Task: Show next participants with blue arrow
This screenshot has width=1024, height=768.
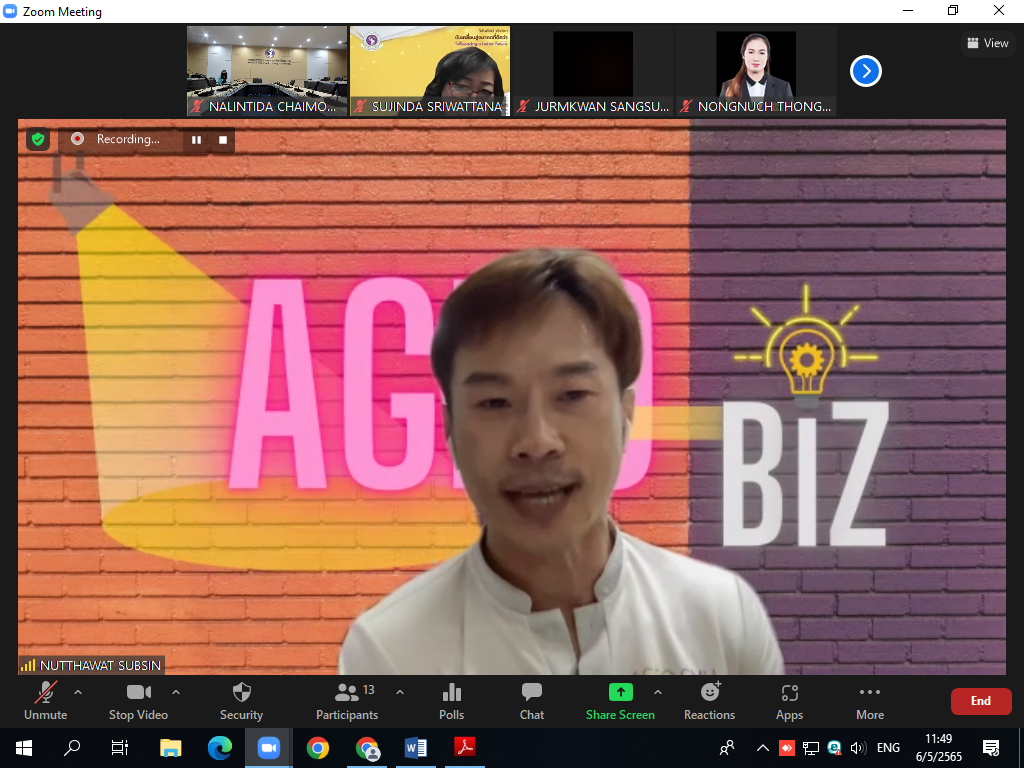Action: [866, 71]
